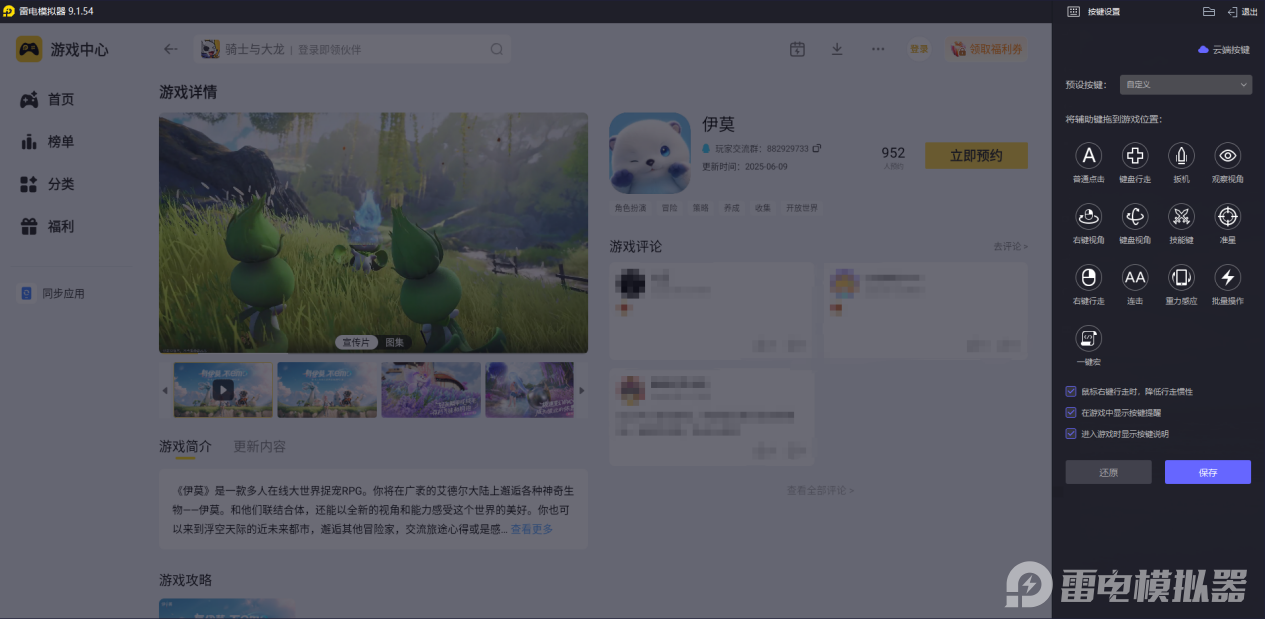Open the 预设按键 preset keys dropdown
Viewport: 1265px width, 619px height.
point(1185,84)
